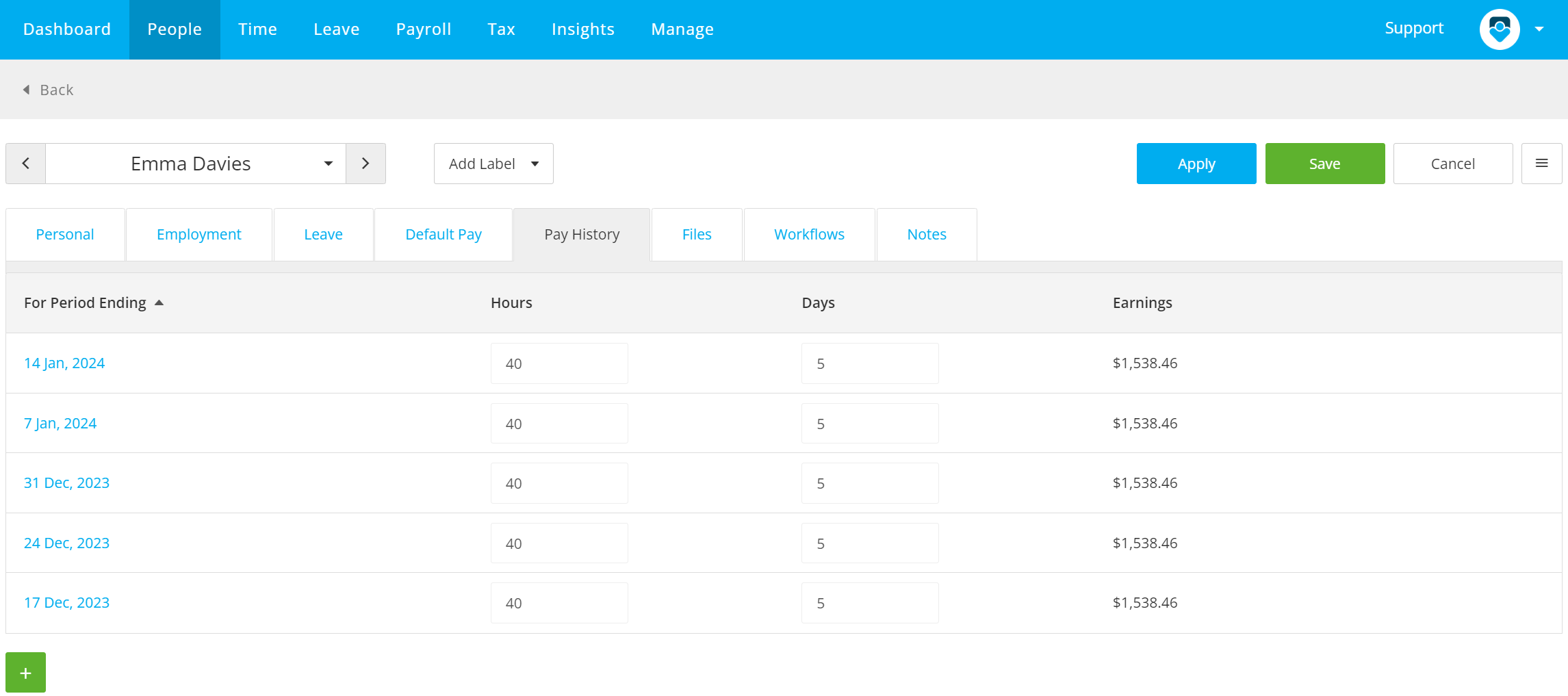The image size is (1568, 696).
Task: Sort by the For Period Ending column header
Action: (x=85, y=302)
